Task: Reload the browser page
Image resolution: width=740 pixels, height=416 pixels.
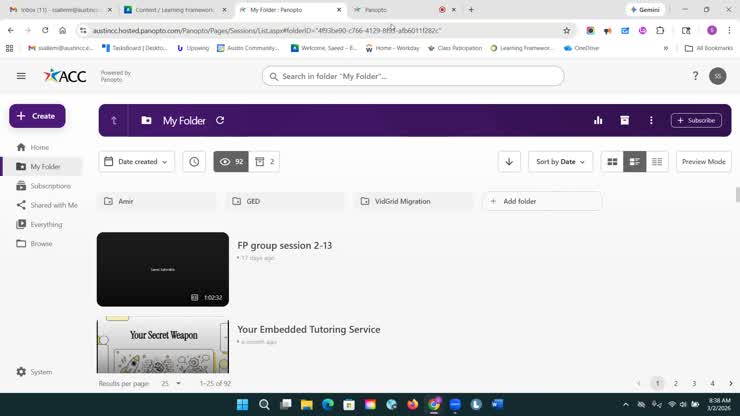Action: pyautogui.click(x=45, y=30)
